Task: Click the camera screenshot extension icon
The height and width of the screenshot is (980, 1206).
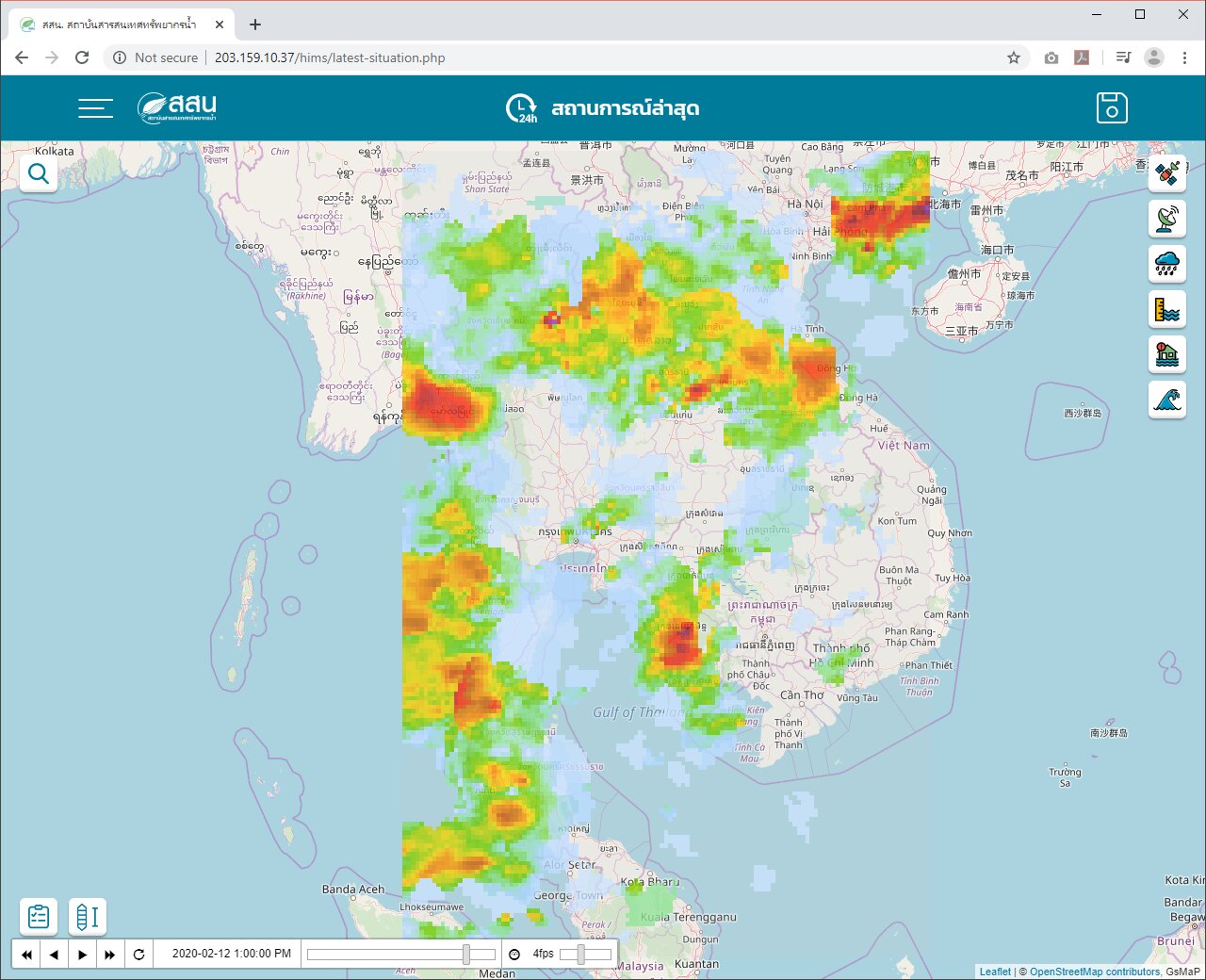Action: [1051, 57]
